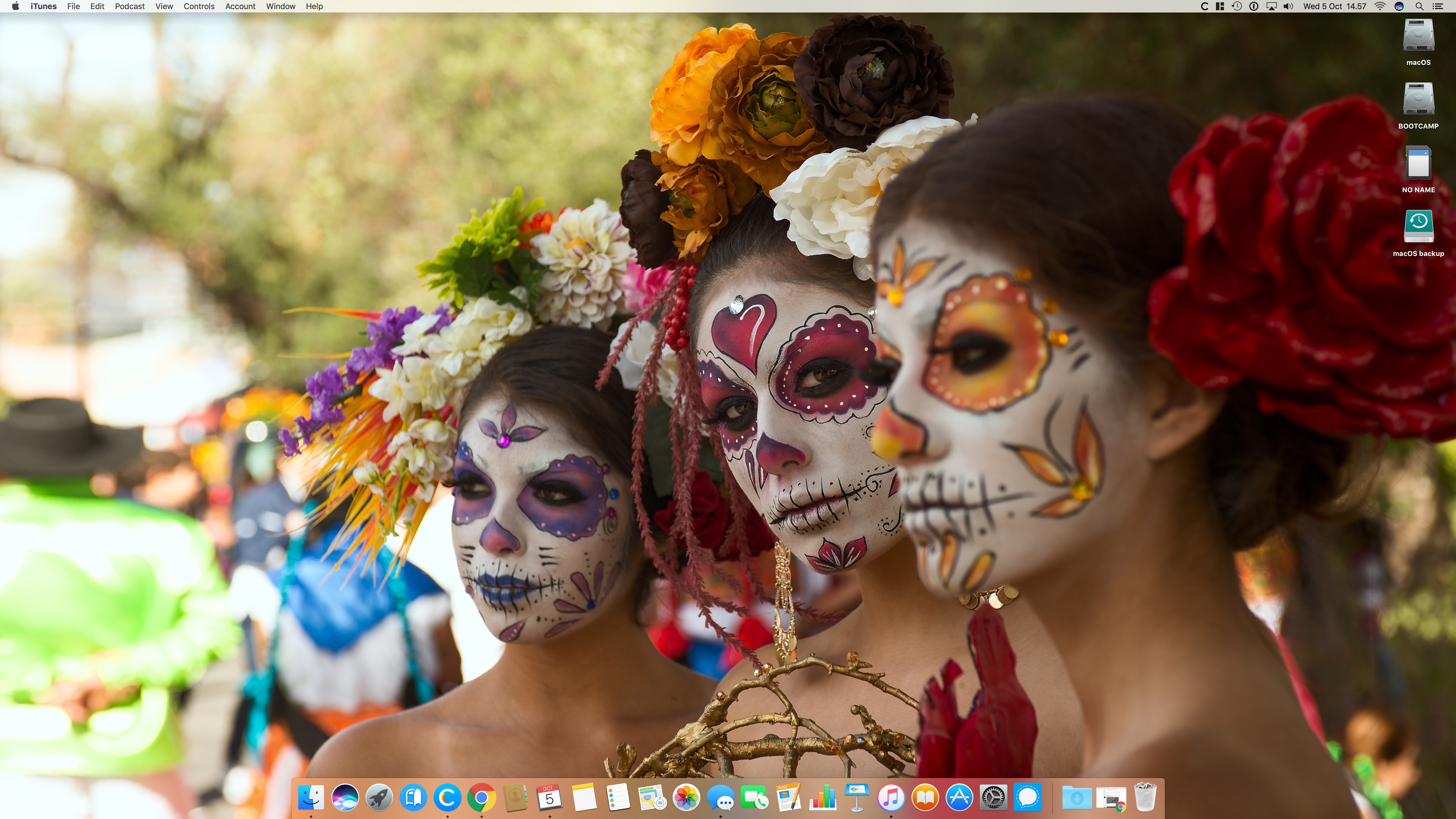This screenshot has height=819, width=1456.
Task: Open Notes from the Dock
Action: [584, 797]
